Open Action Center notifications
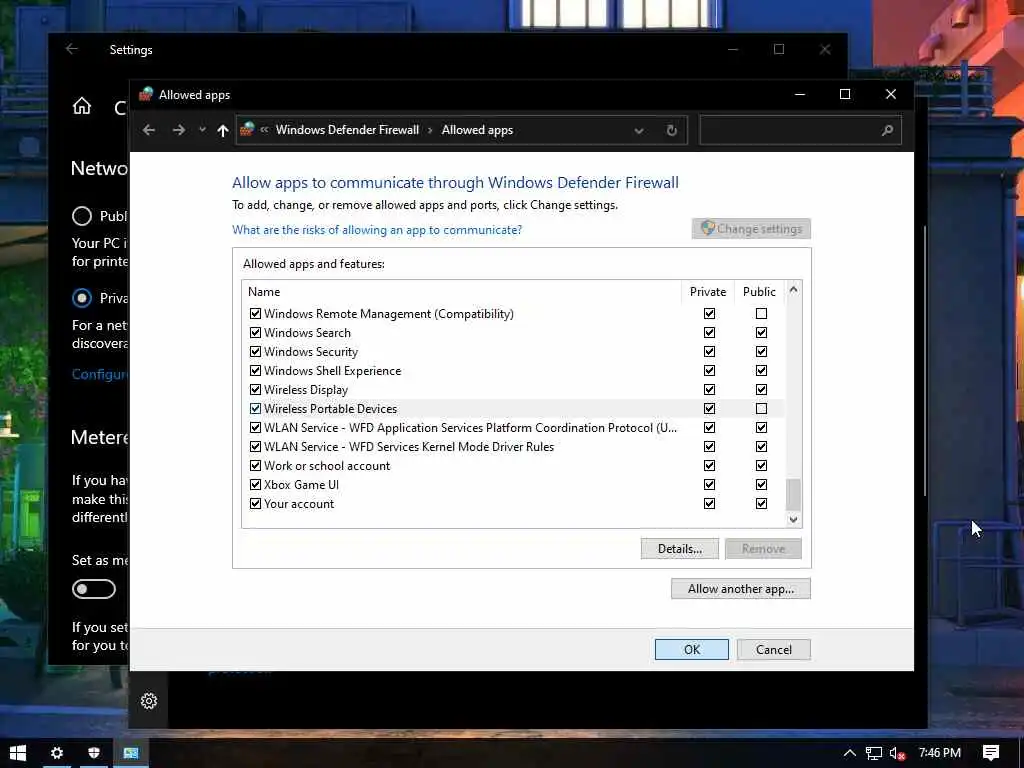This screenshot has height=768, width=1024. [991, 753]
